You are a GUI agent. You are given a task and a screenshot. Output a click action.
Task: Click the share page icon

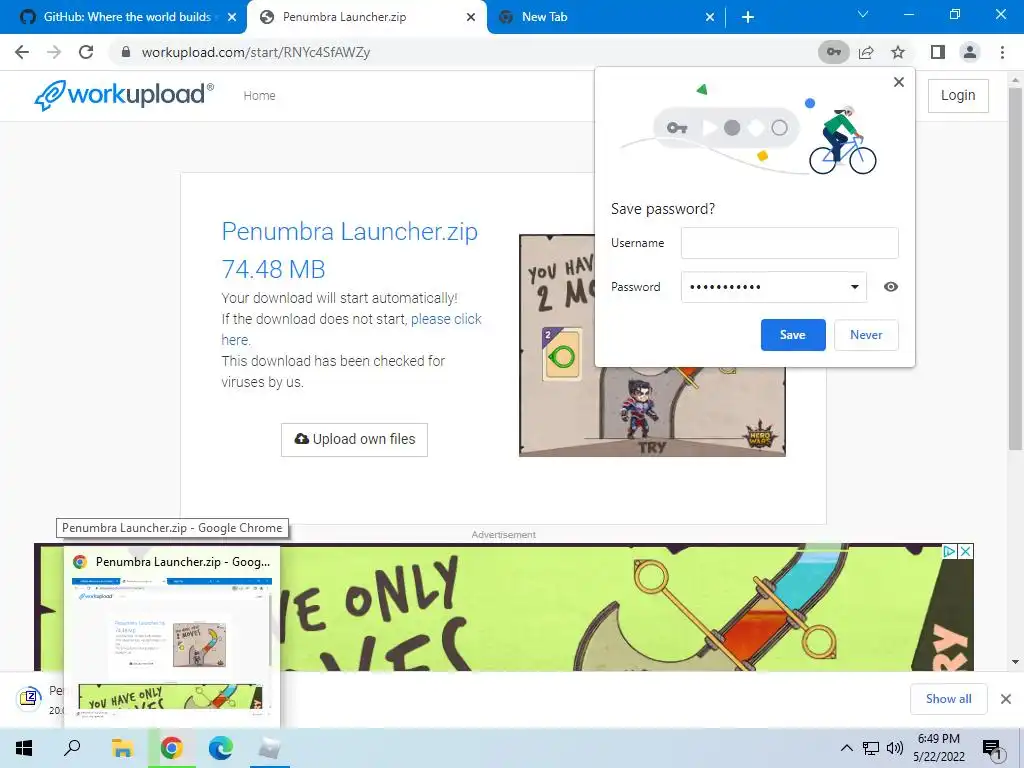pos(866,52)
